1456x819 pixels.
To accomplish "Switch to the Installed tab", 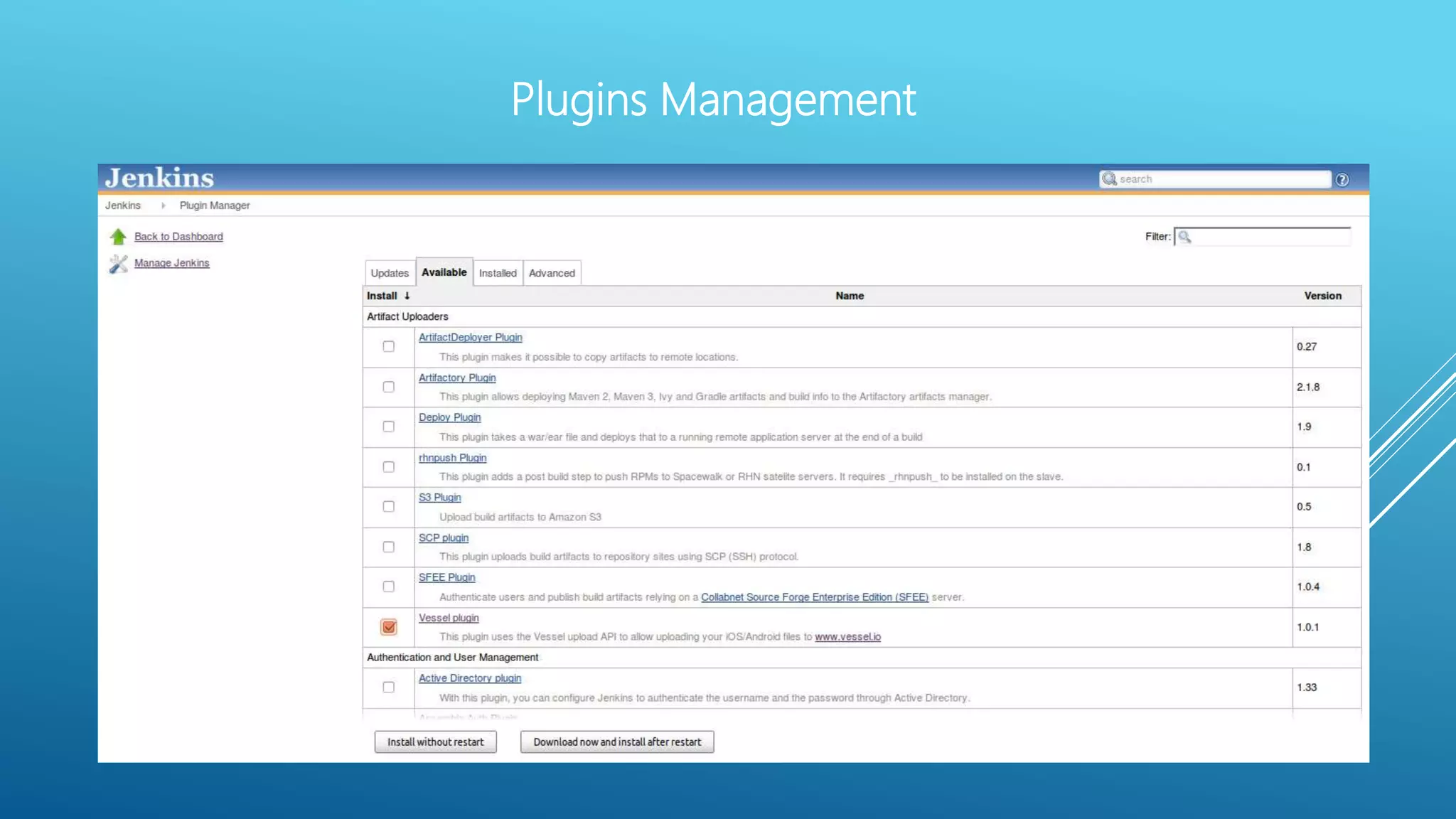I will (498, 273).
